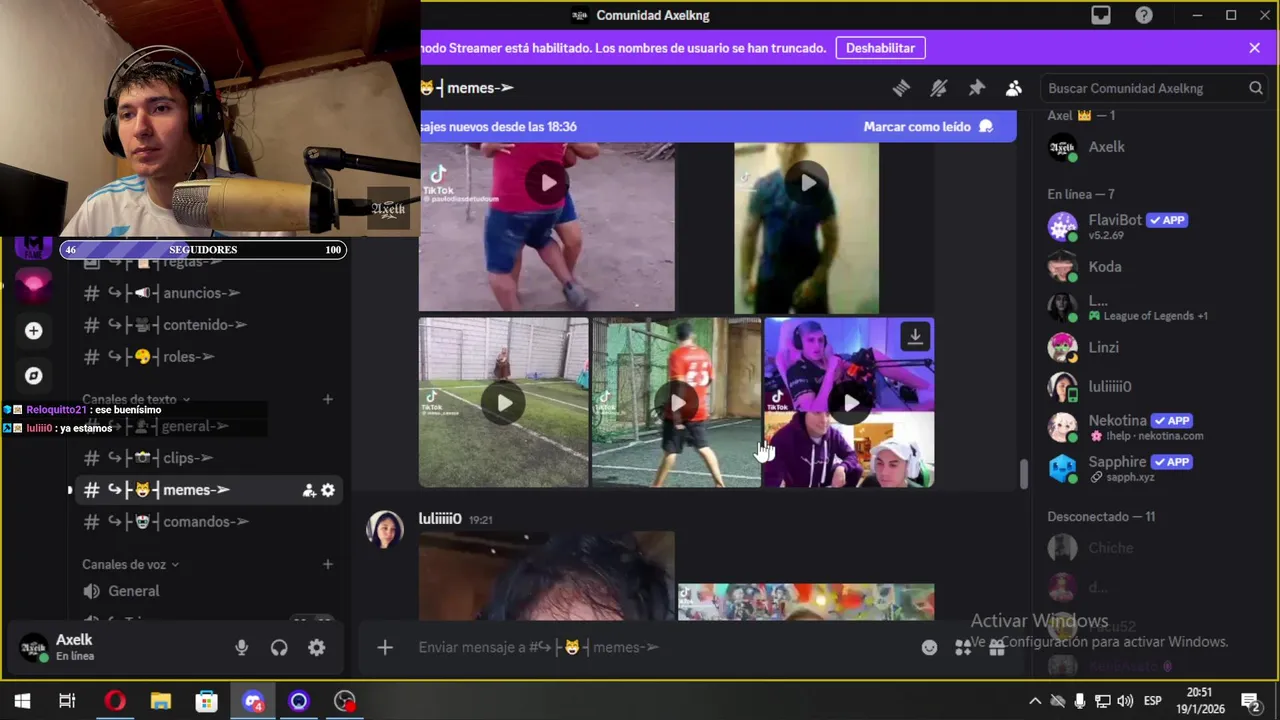1280x720 pixels.
Task: Dismiss the Streamer mode banner
Action: (x=1254, y=47)
